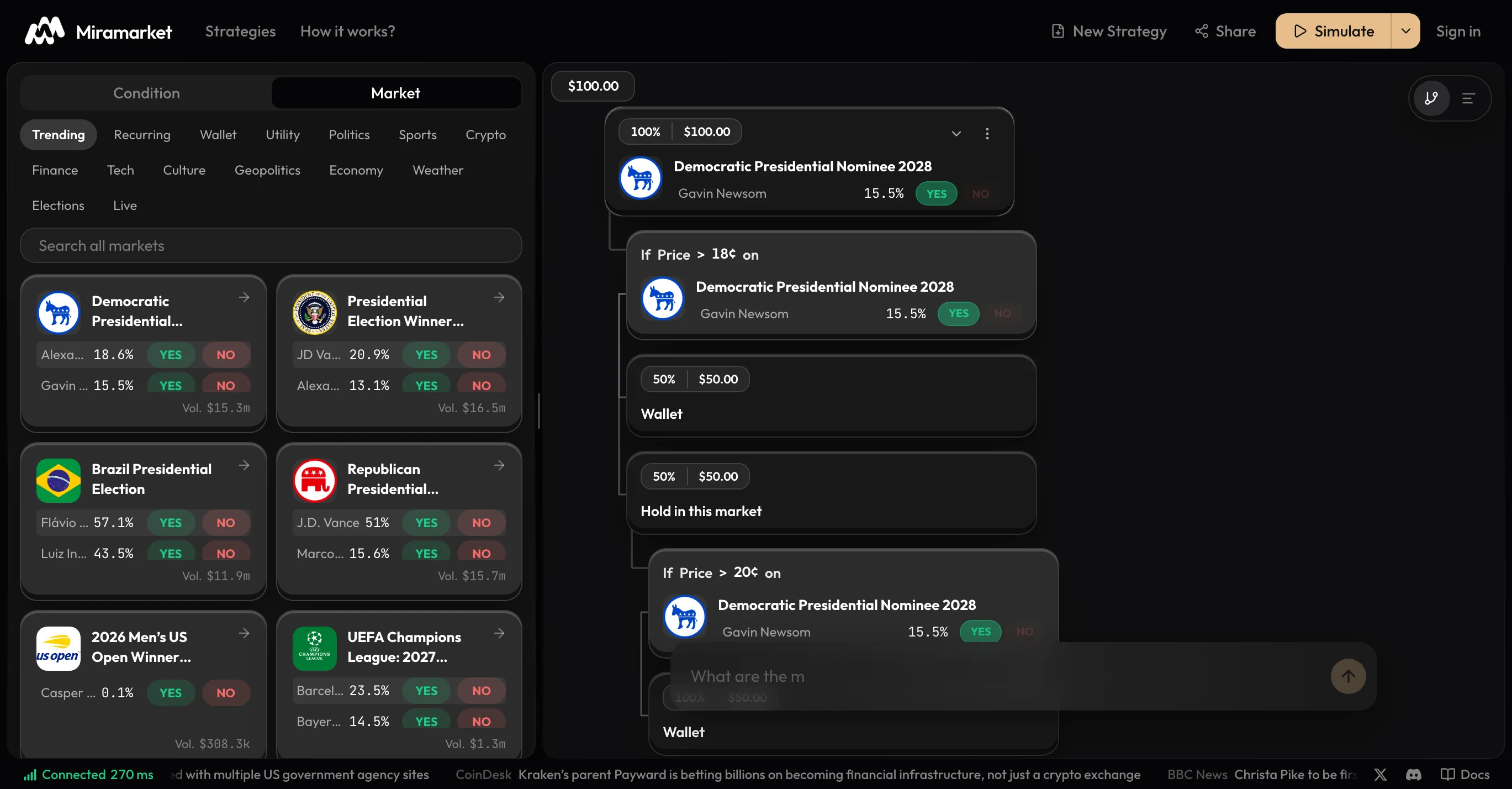Select NO for JD Va... 20.9% row
Image resolution: width=1512 pixels, height=789 pixels.
tap(482, 355)
